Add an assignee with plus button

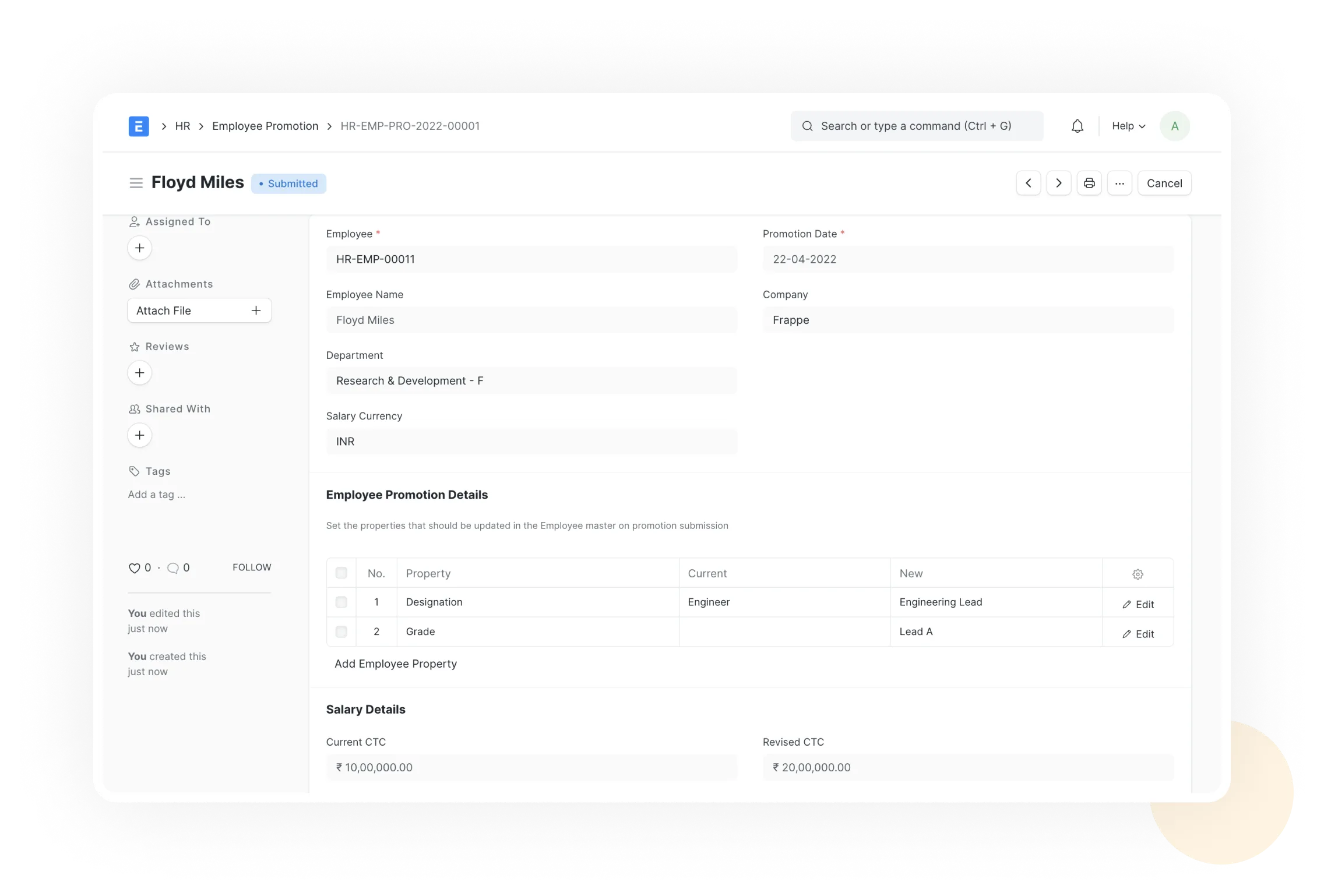tap(140, 248)
